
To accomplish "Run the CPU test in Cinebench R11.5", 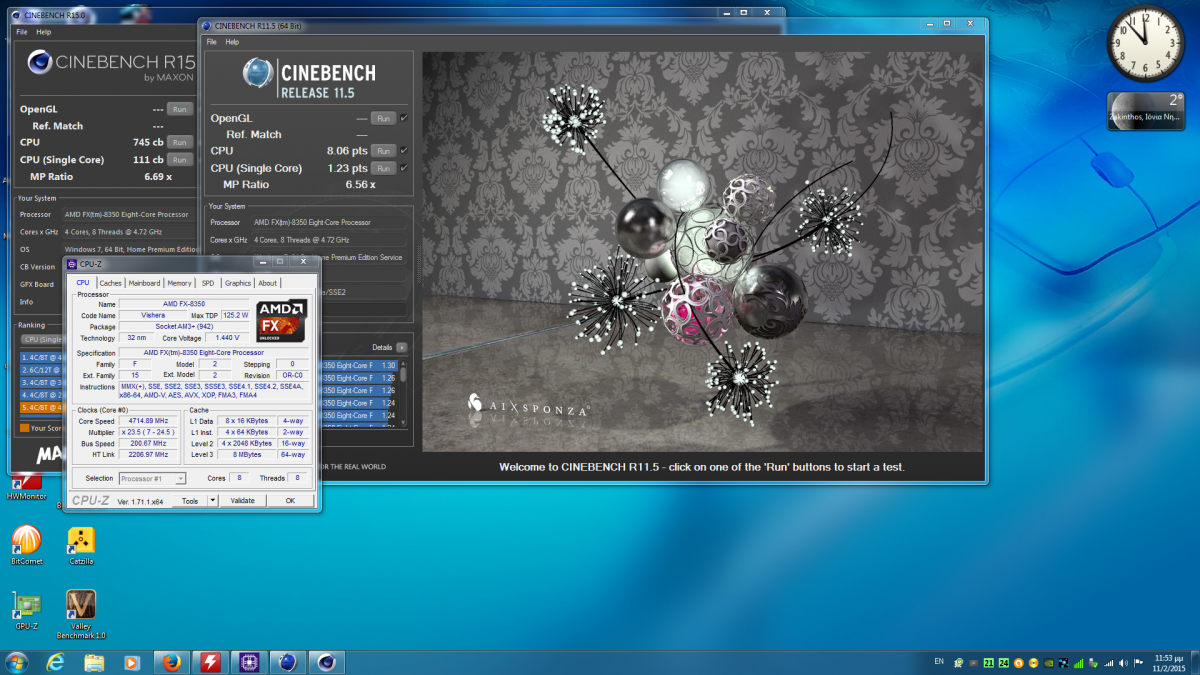I will coord(383,151).
